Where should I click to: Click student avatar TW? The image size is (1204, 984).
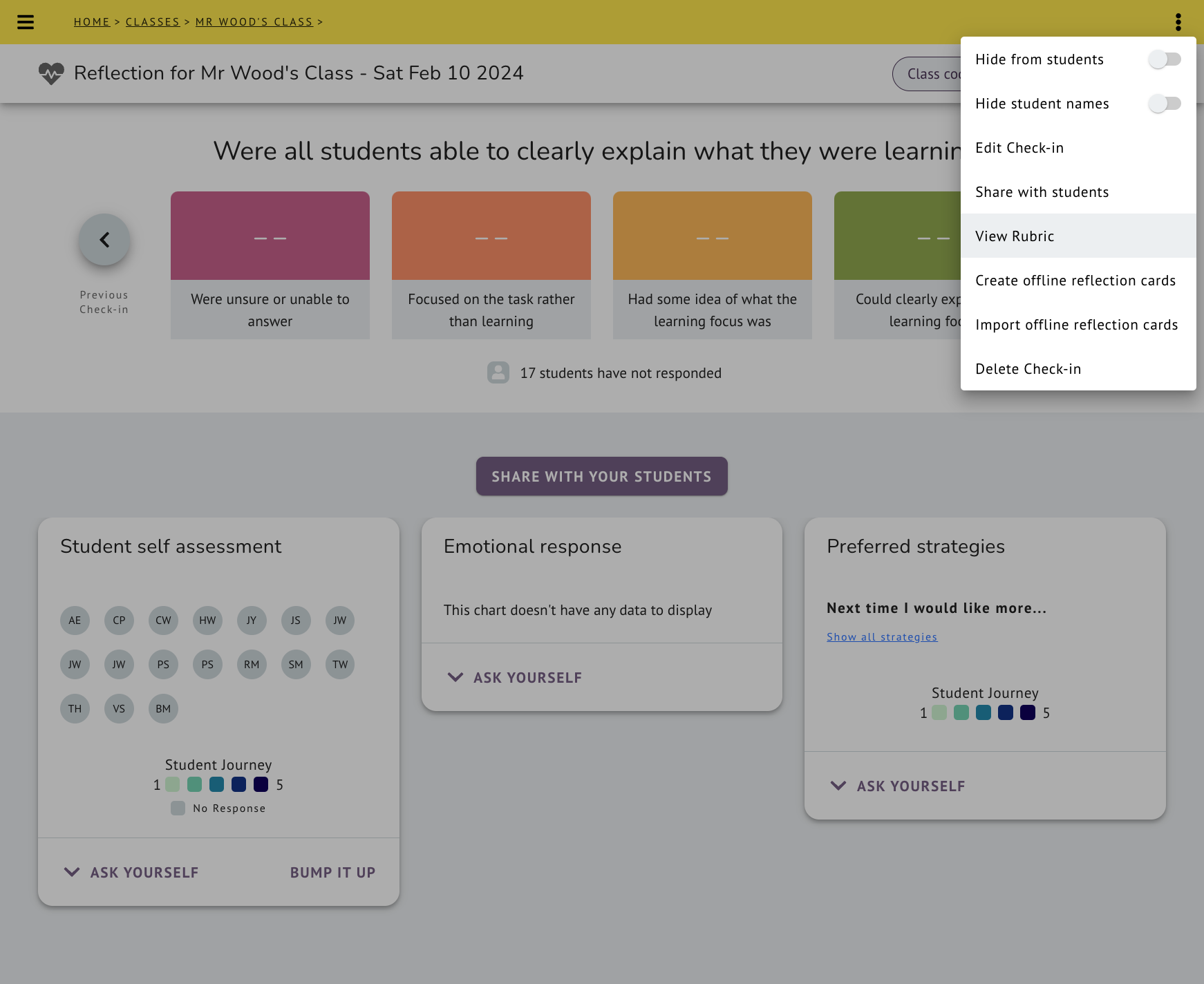click(340, 665)
